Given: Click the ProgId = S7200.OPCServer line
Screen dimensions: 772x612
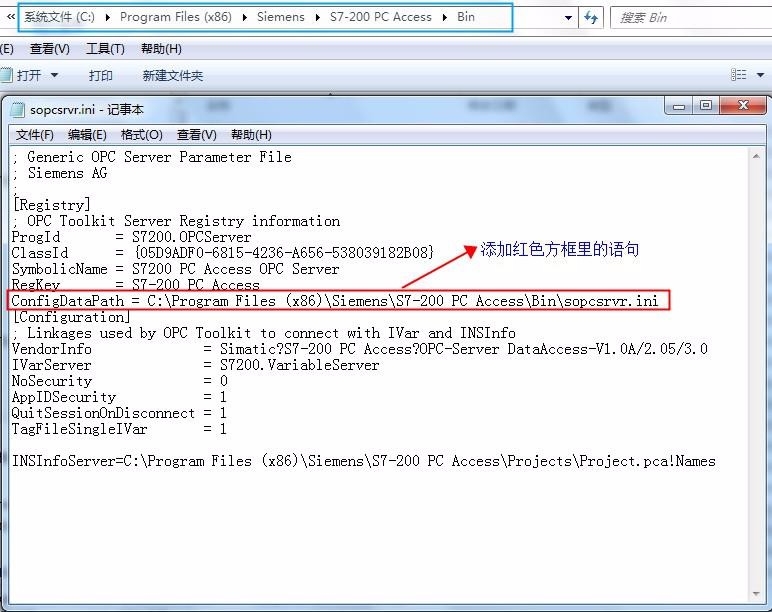Looking at the screenshot, I should pos(131,237).
